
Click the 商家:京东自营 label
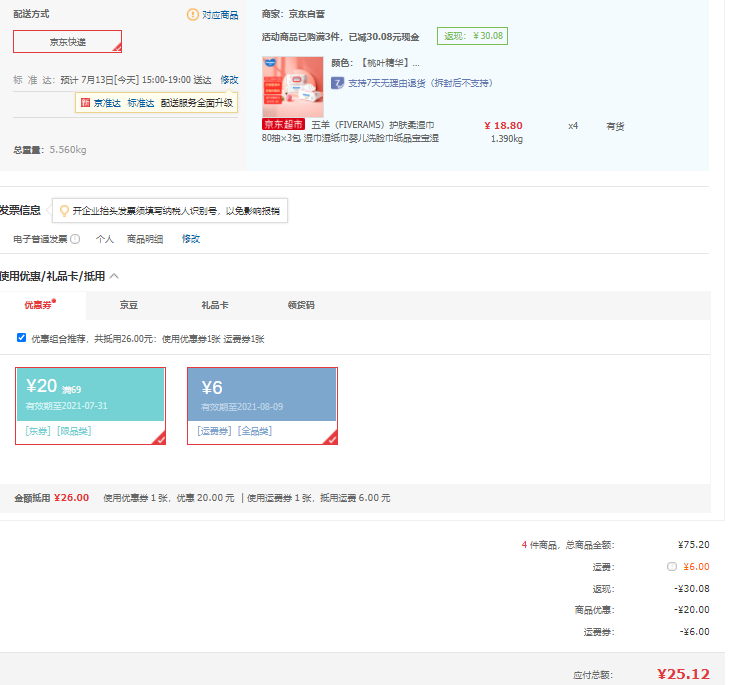pyautogui.click(x=293, y=14)
